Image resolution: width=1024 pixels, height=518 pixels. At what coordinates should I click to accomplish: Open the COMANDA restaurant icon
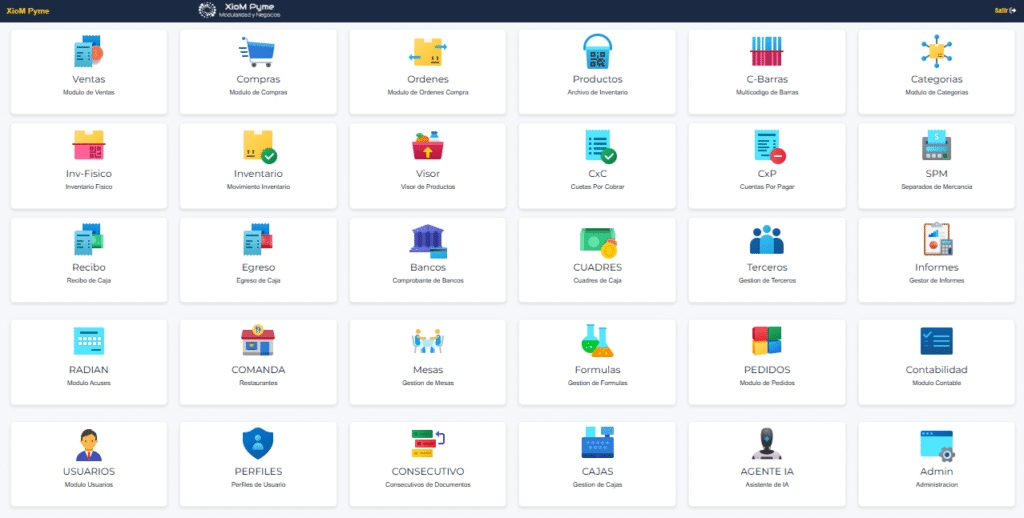coord(258,341)
